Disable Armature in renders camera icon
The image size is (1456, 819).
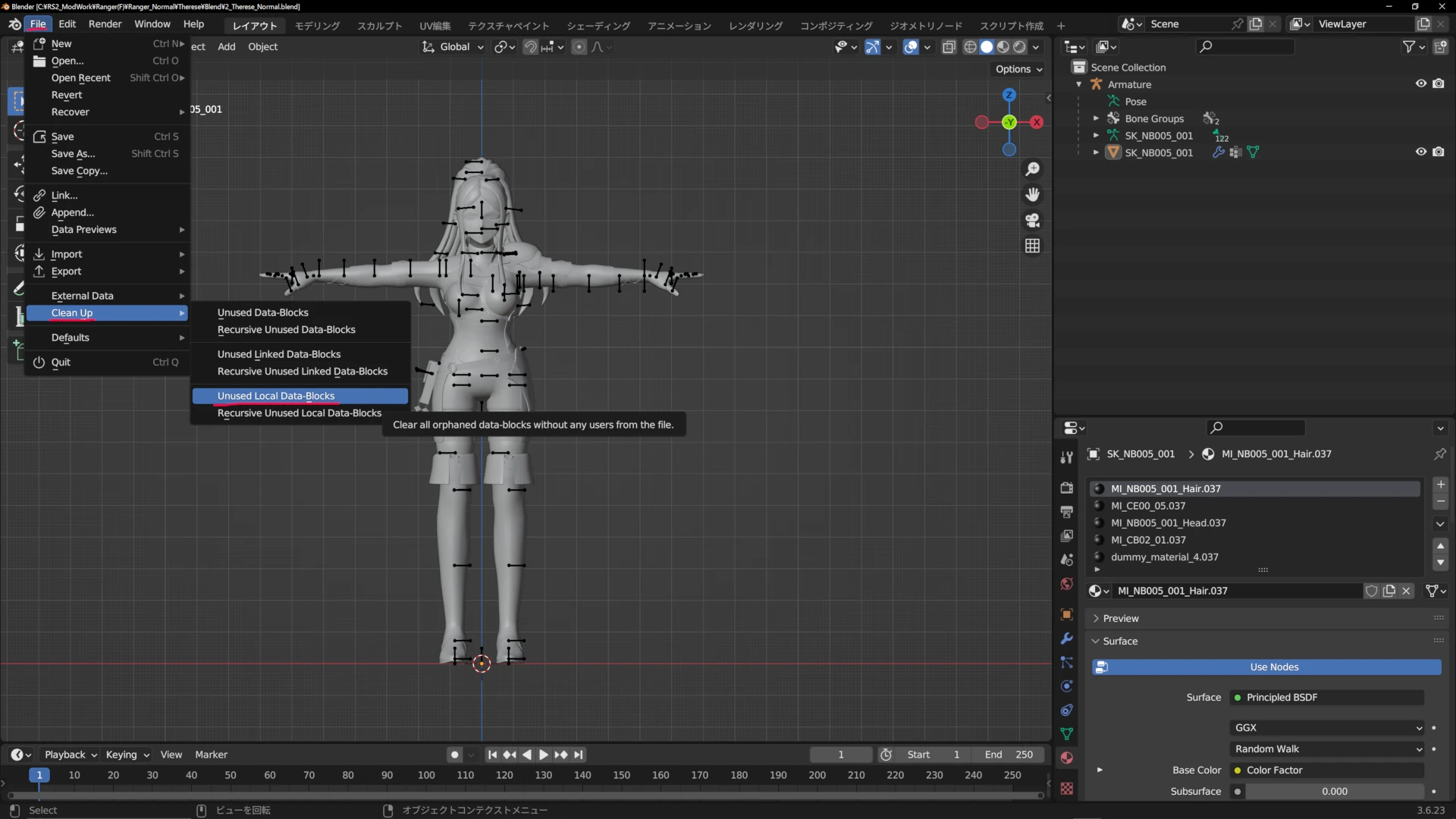1439,84
